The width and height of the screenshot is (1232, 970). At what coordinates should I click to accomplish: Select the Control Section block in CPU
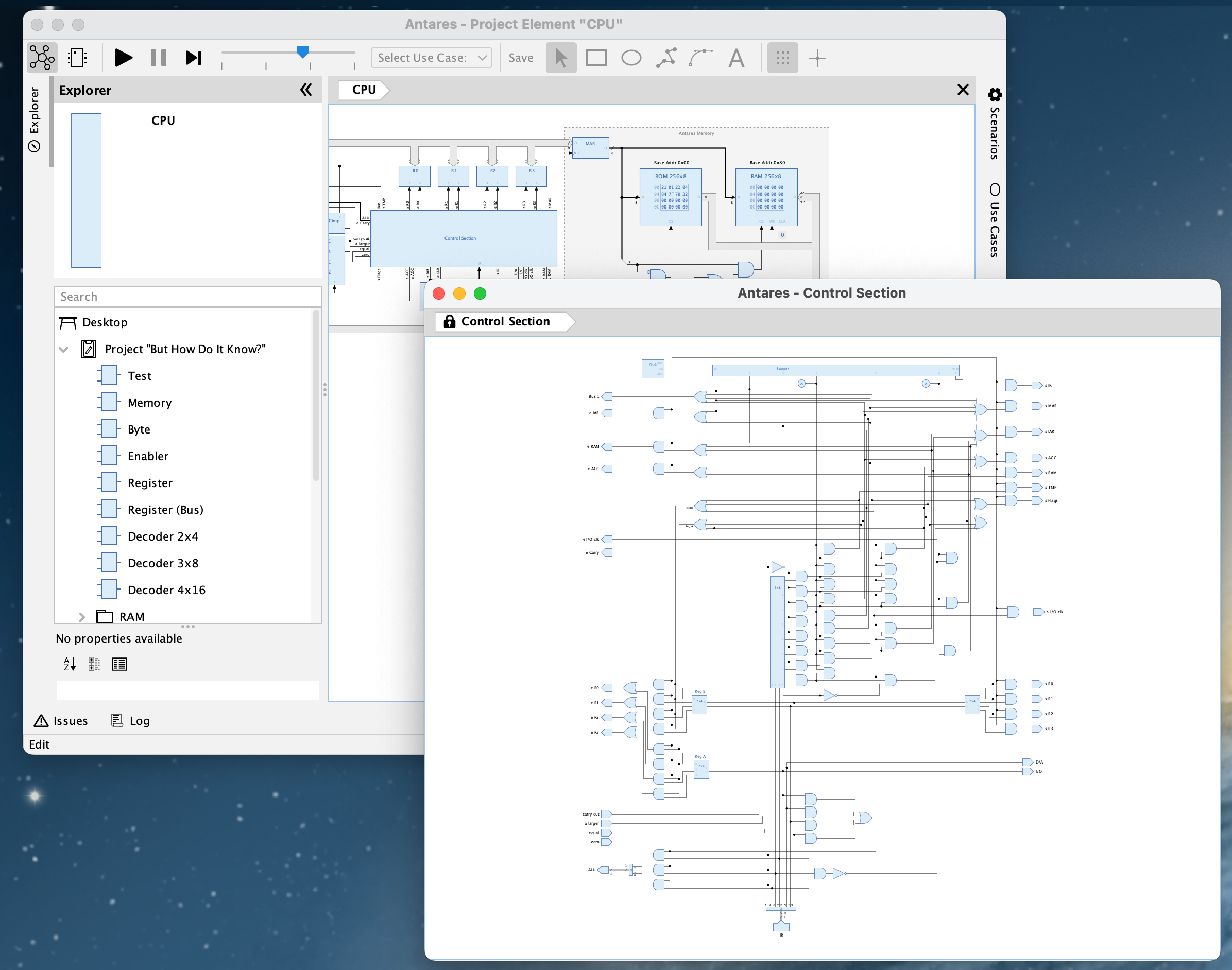point(464,238)
